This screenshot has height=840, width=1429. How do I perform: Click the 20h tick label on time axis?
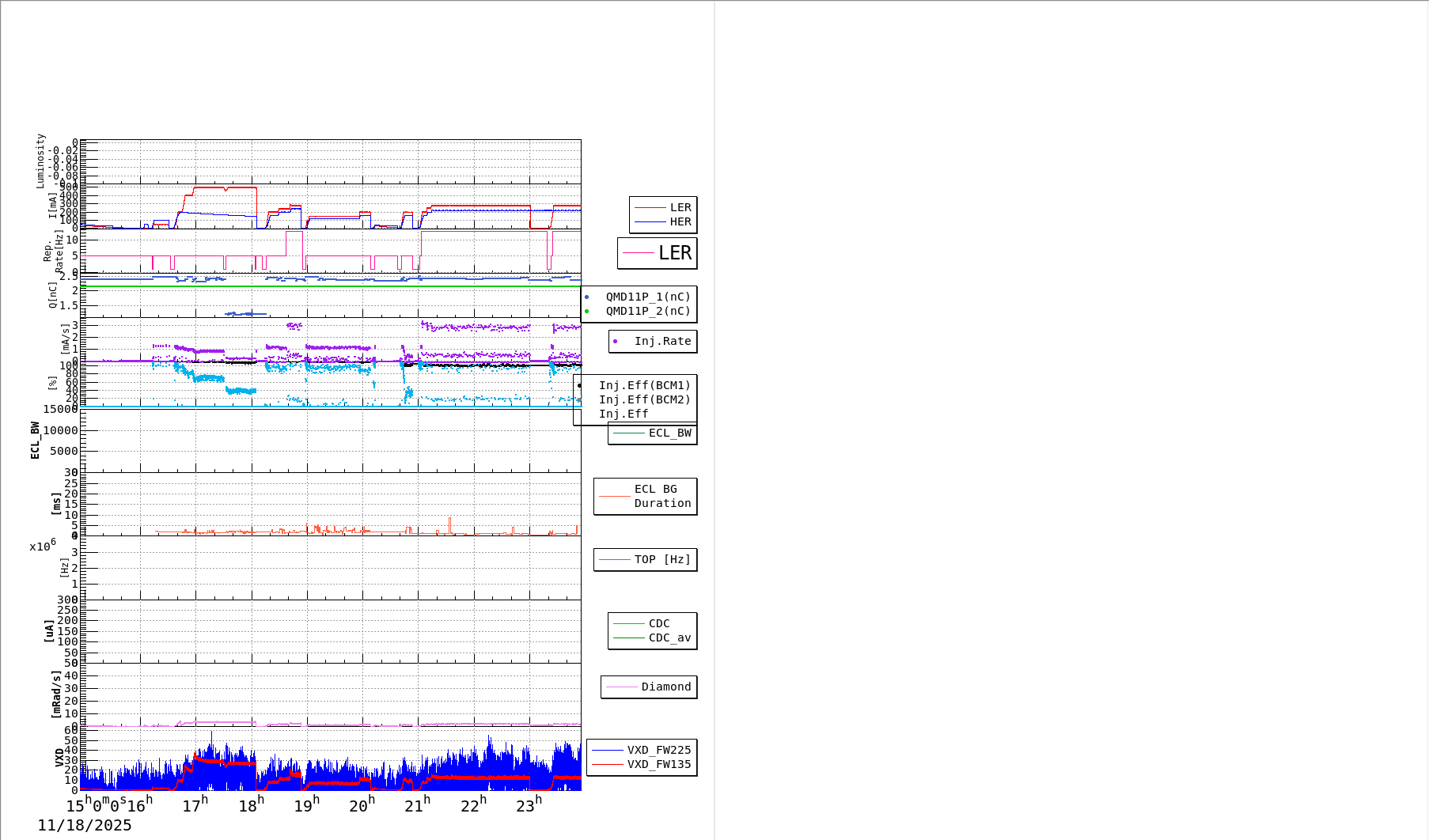click(362, 805)
